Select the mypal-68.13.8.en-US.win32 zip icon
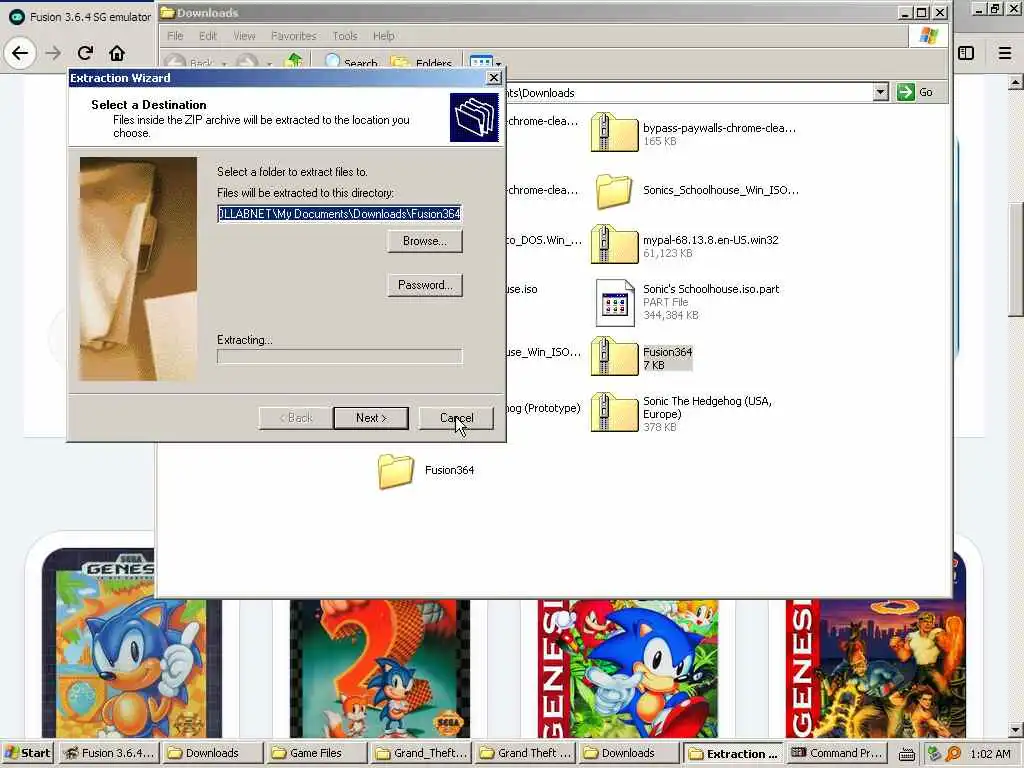The image size is (1024, 768). (614, 244)
